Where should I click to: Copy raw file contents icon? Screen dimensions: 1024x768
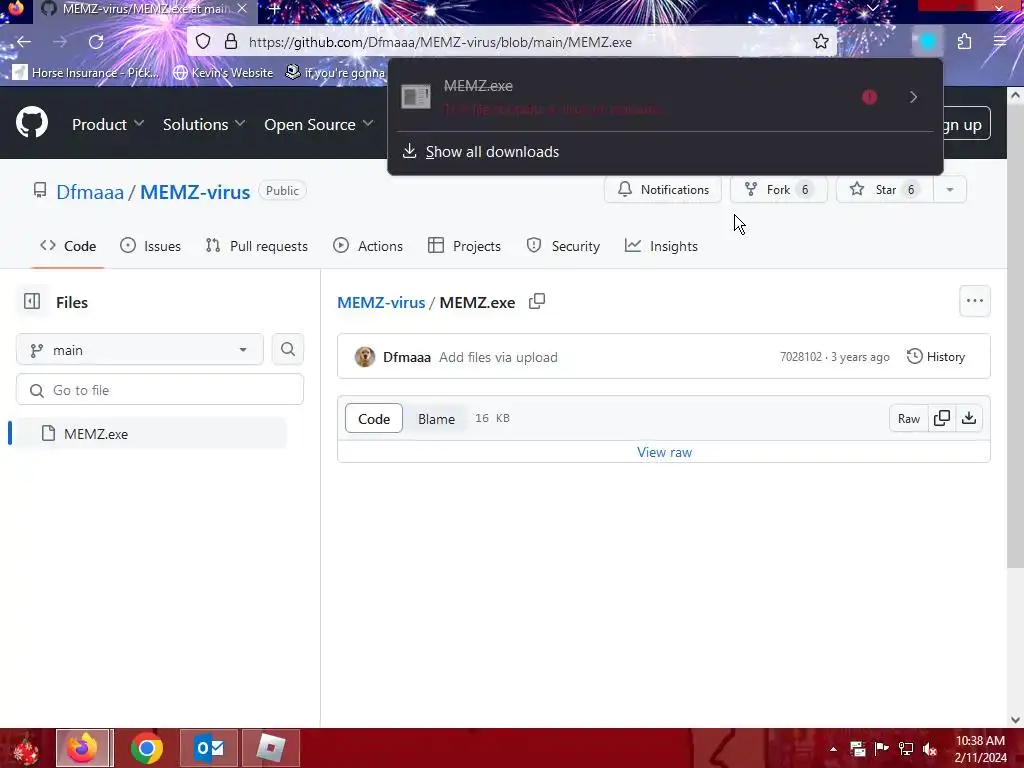(x=942, y=418)
